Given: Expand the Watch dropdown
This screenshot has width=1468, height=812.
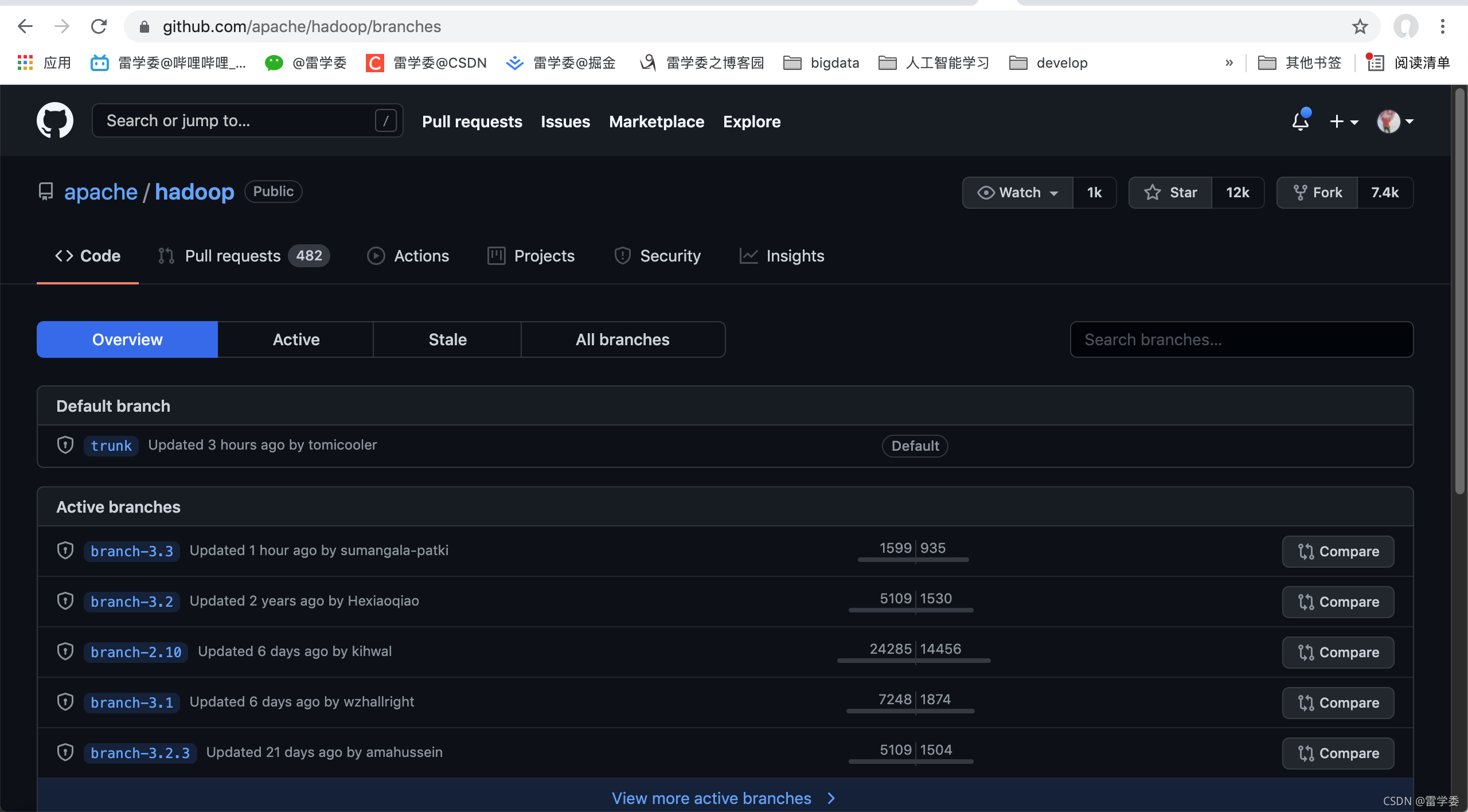Looking at the screenshot, I should click(x=1018, y=193).
